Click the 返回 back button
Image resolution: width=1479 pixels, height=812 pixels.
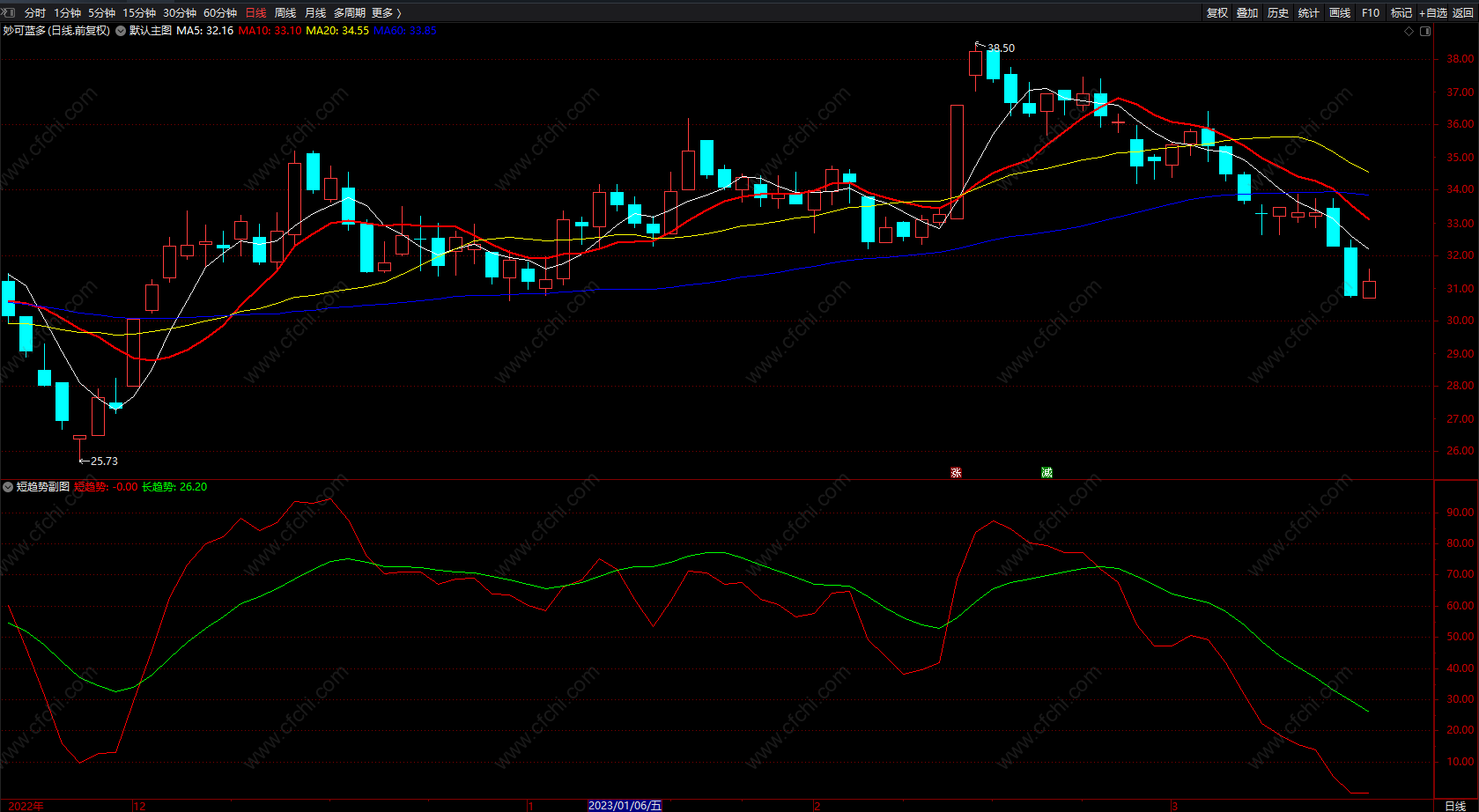(1463, 12)
